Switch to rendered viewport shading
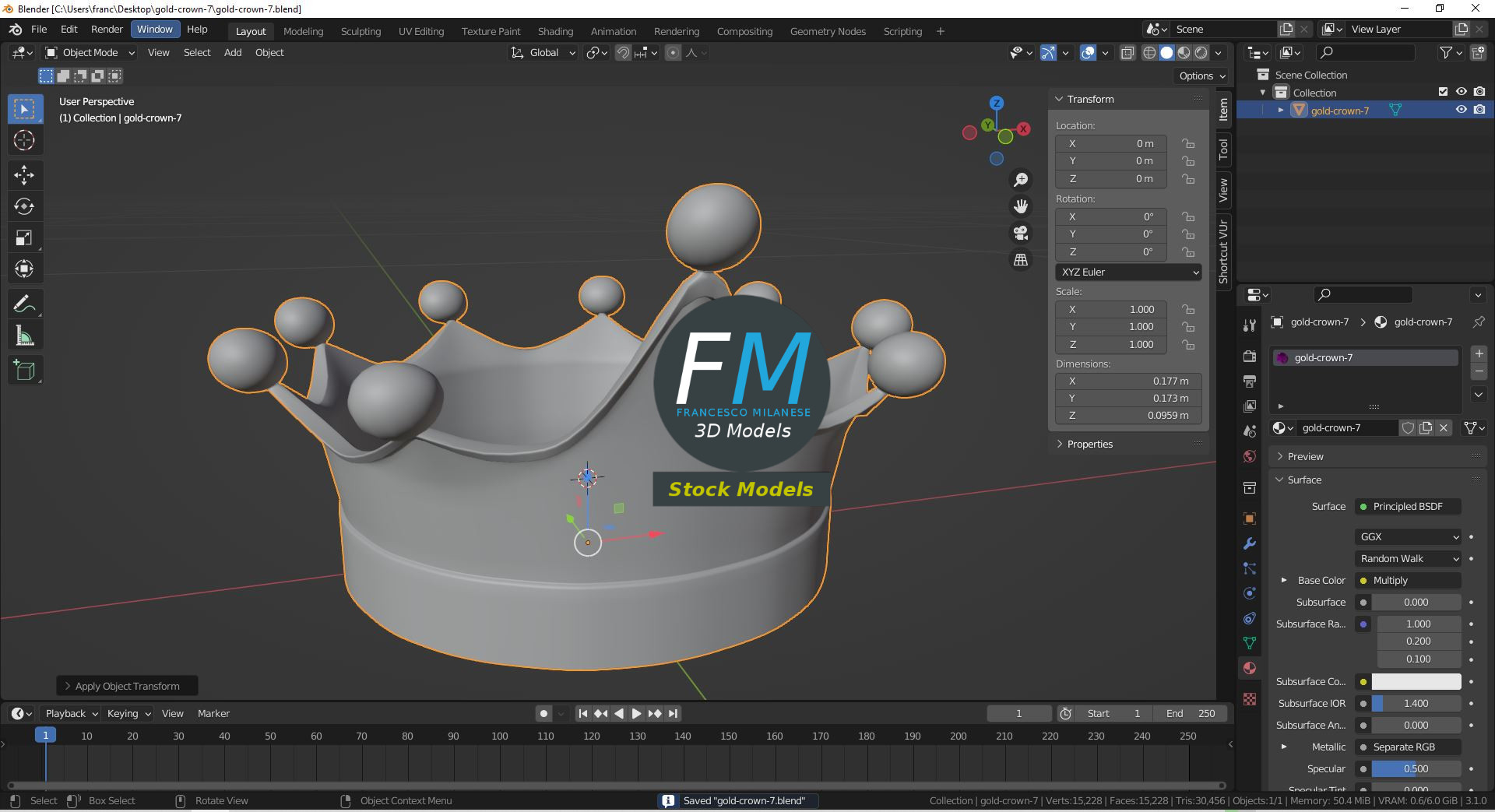The height and width of the screenshot is (812, 1495). coord(1201,53)
